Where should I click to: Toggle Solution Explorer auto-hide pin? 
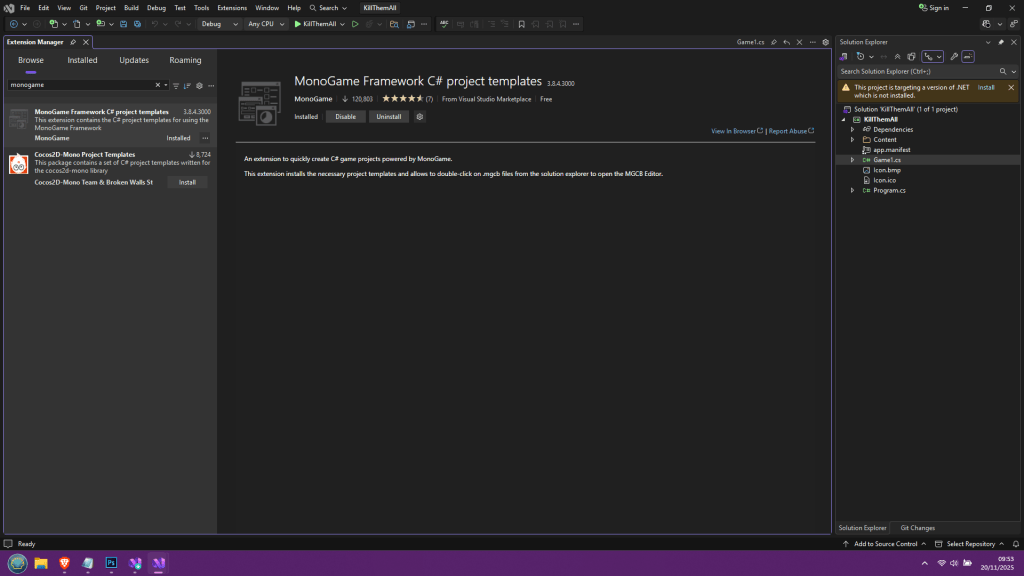click(1001, 42)
